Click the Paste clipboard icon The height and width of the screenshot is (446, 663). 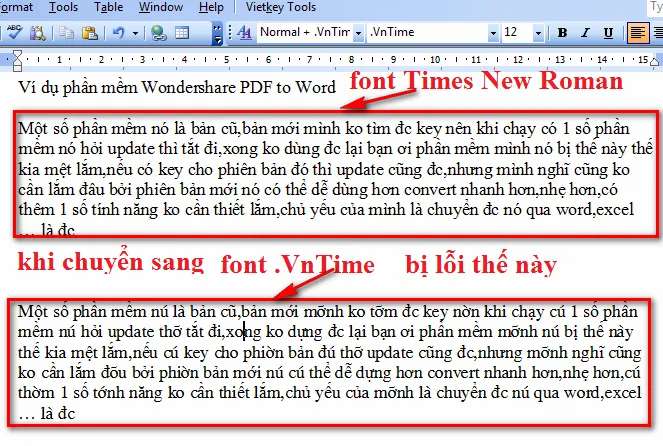click(90, 33)
